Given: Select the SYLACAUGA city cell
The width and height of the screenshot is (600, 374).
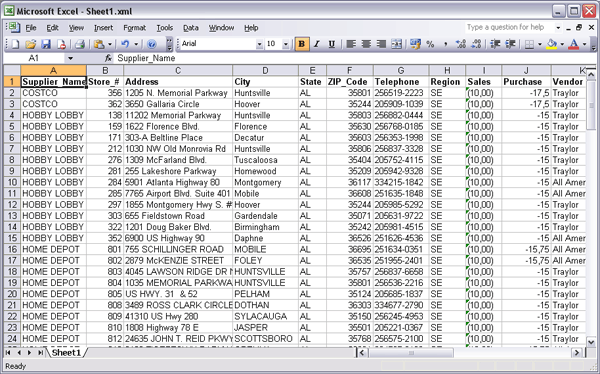Looking at the screenshot, I should point(265,317).
